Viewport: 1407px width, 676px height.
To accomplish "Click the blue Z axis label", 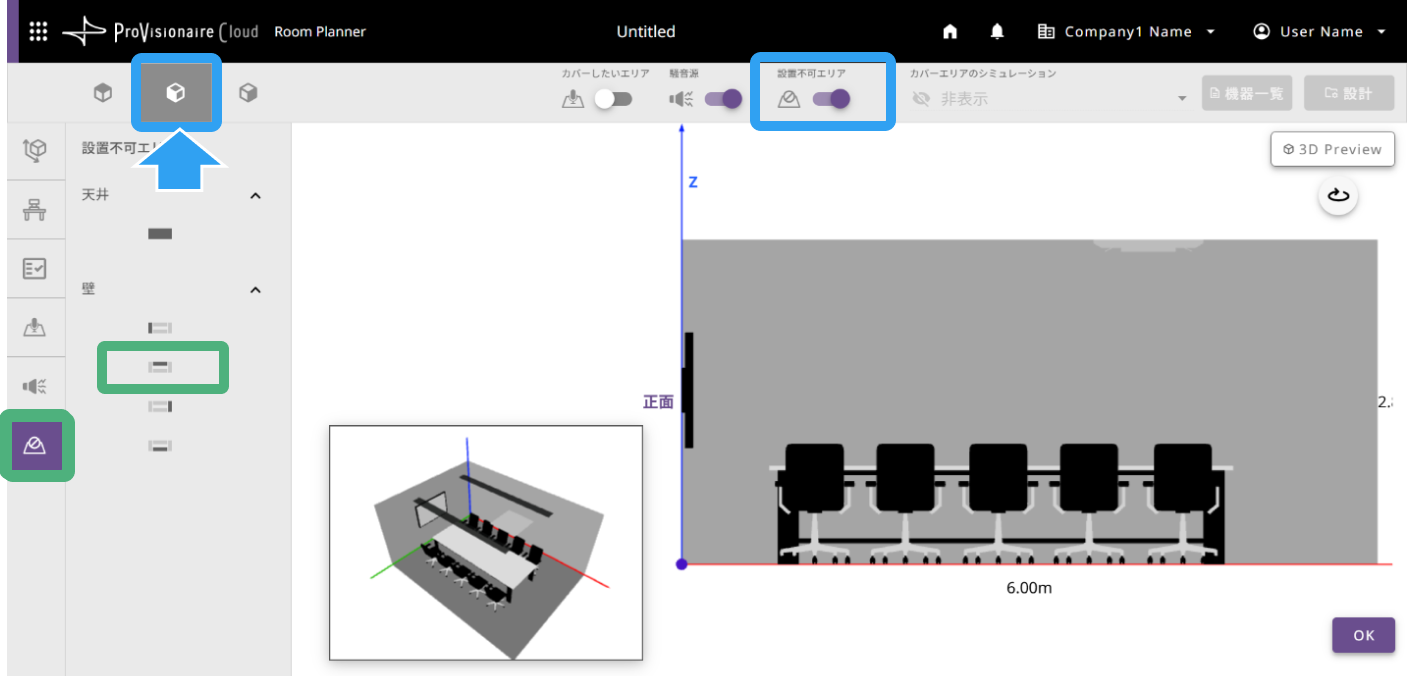I will 692,182.
